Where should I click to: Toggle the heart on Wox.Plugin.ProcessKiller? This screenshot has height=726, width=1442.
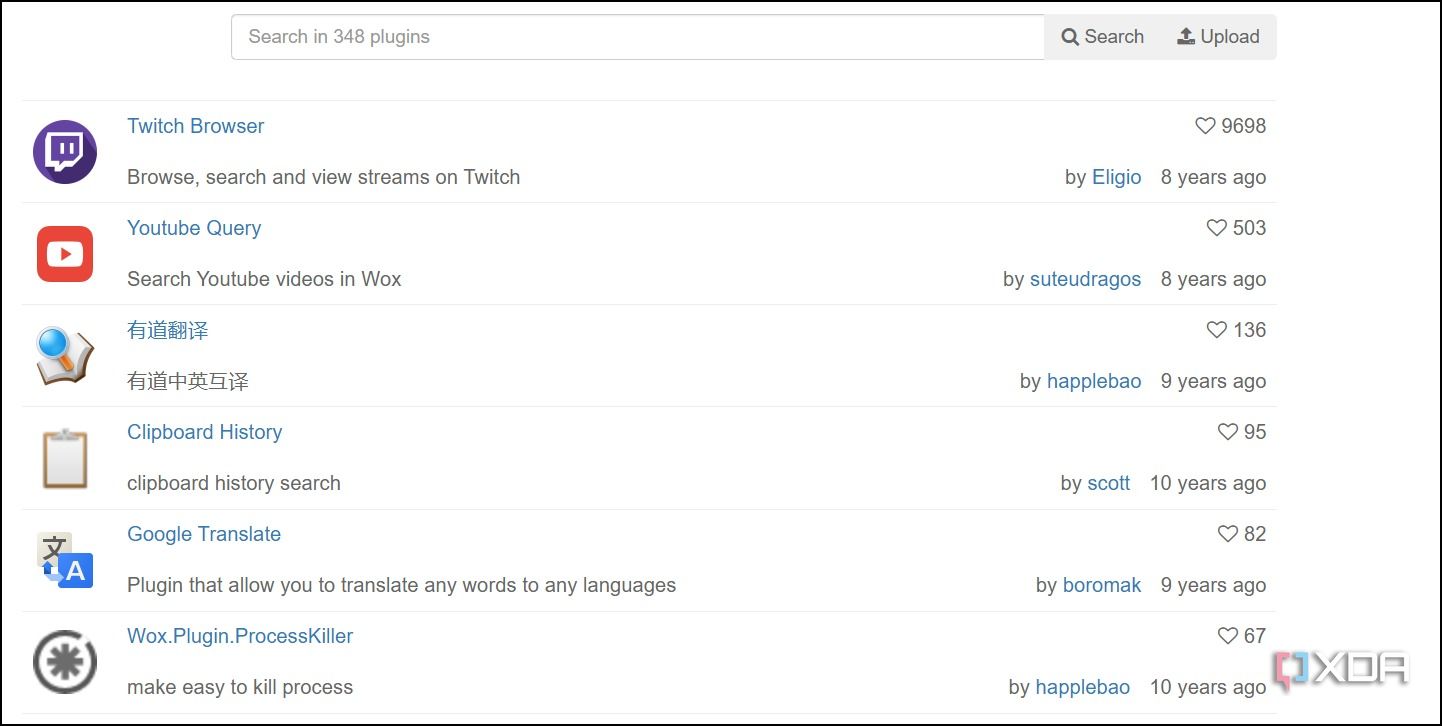(x=1228, y=635)
